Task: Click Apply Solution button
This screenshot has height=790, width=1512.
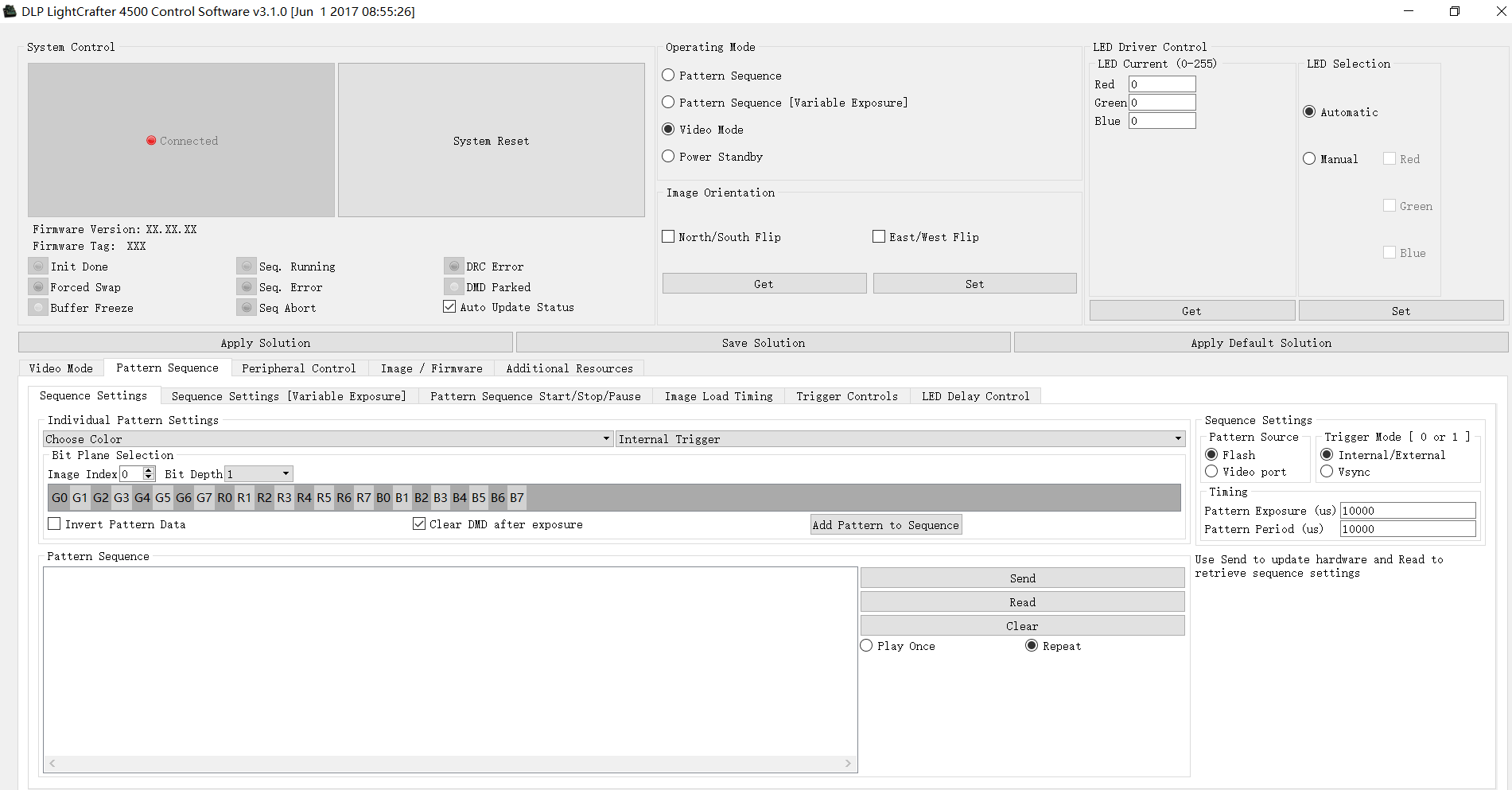Action: point(266,343)
